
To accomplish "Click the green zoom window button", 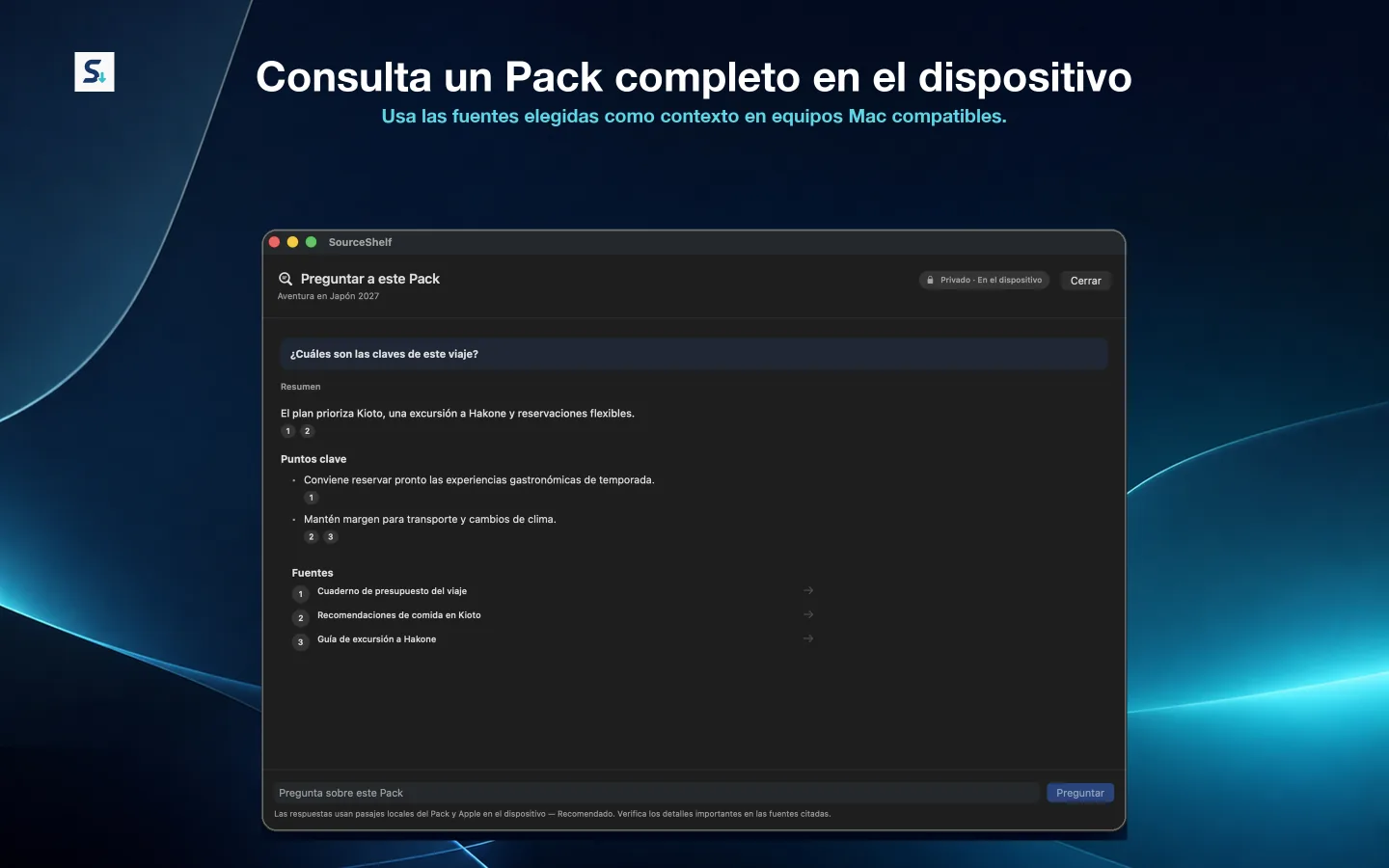I will click(311, 242).
